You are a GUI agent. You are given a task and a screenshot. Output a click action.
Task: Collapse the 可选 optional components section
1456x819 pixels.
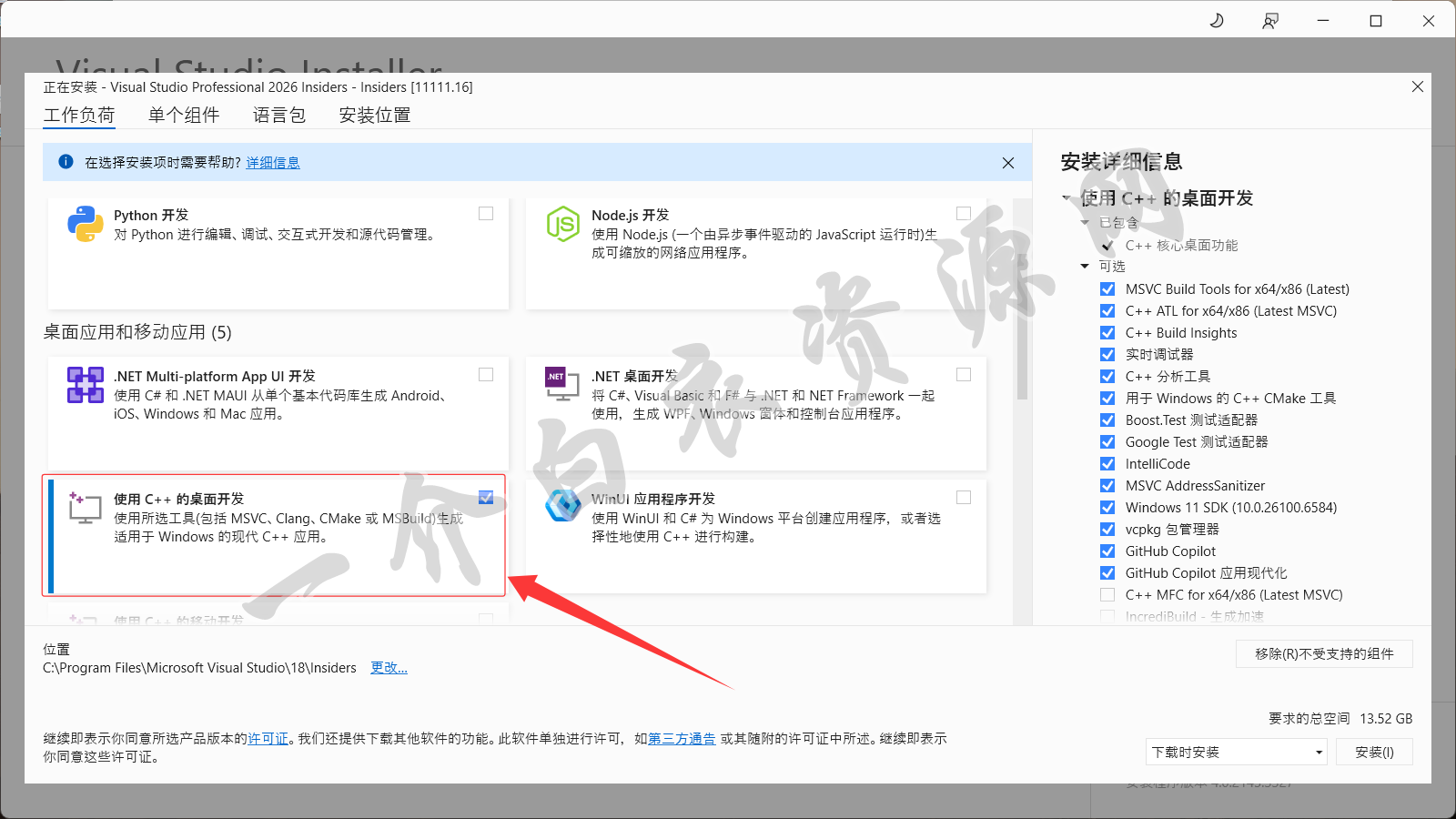coord(1085,267)
